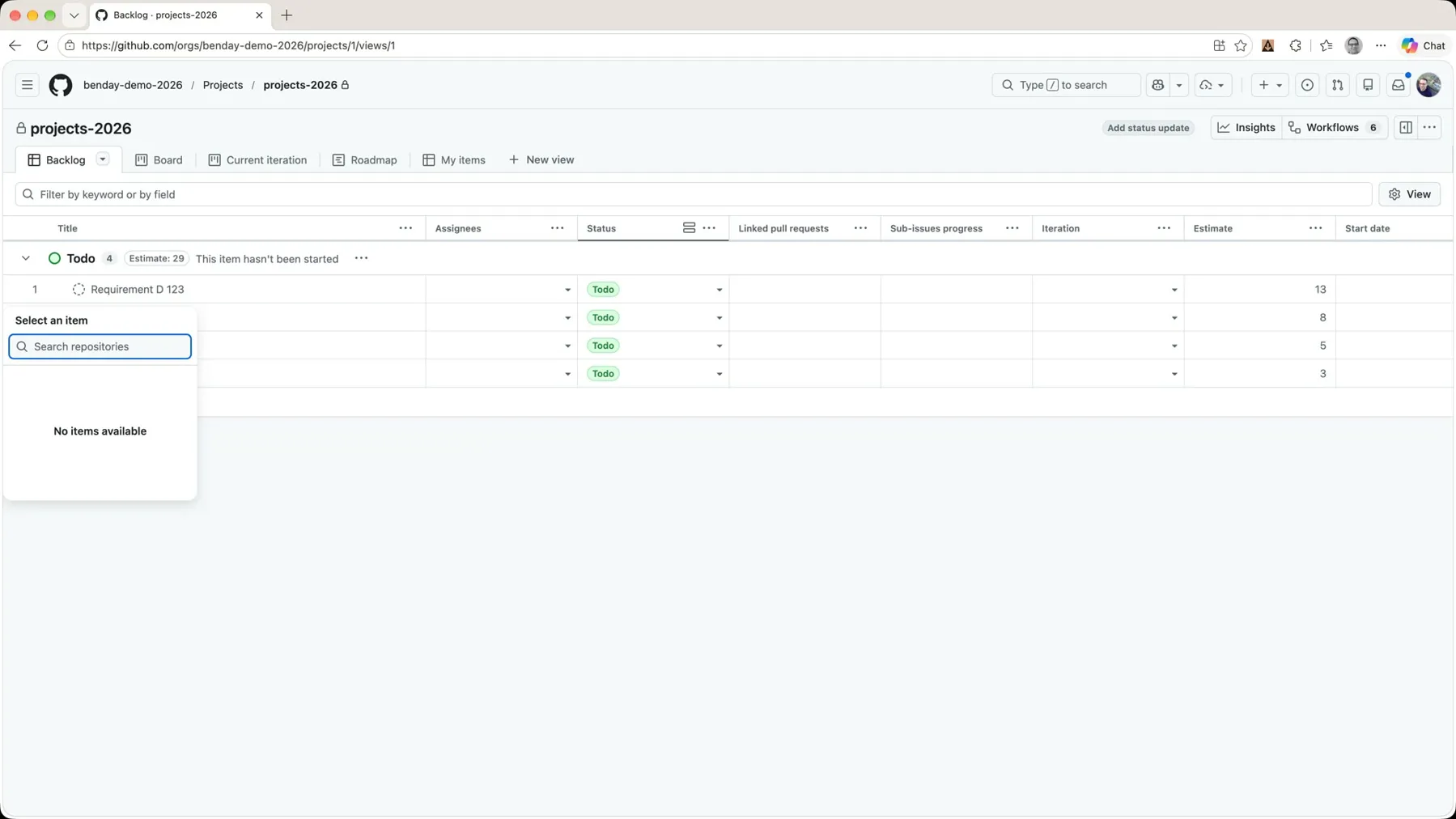Open the Pull requests icon in header
1456x819 pixels.
(1338, 85)
